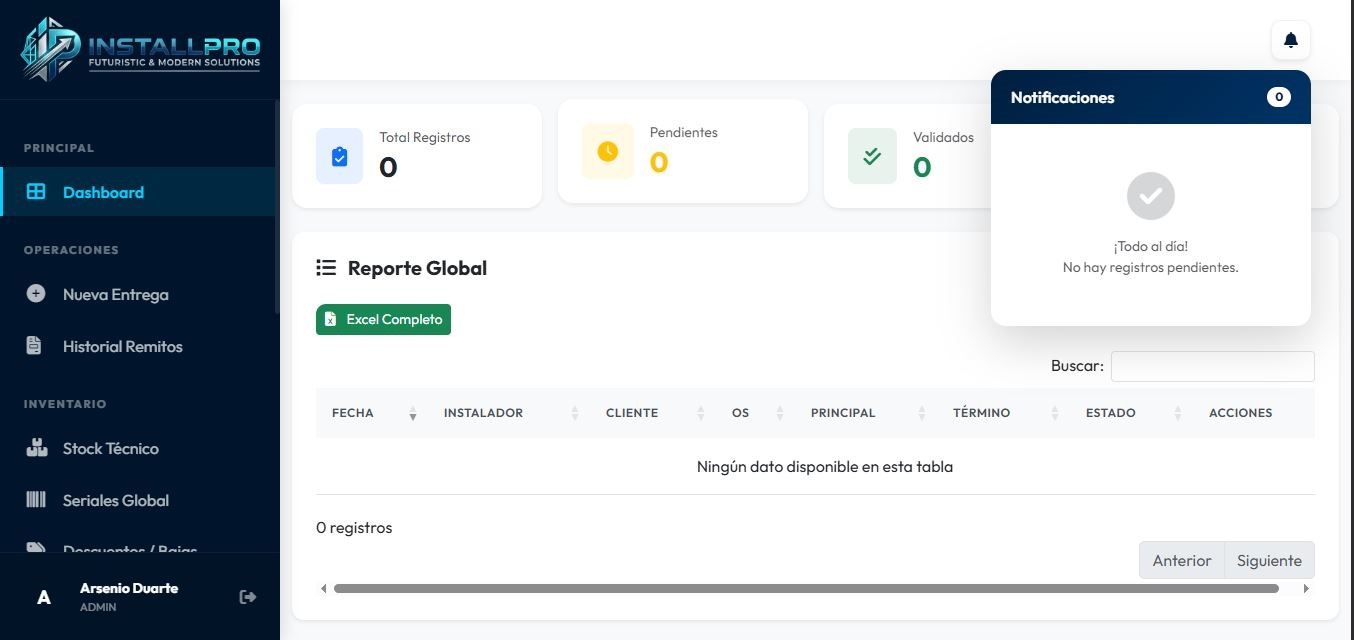
Task: Sort table by Término column
Action: [x=1003, y=413]
